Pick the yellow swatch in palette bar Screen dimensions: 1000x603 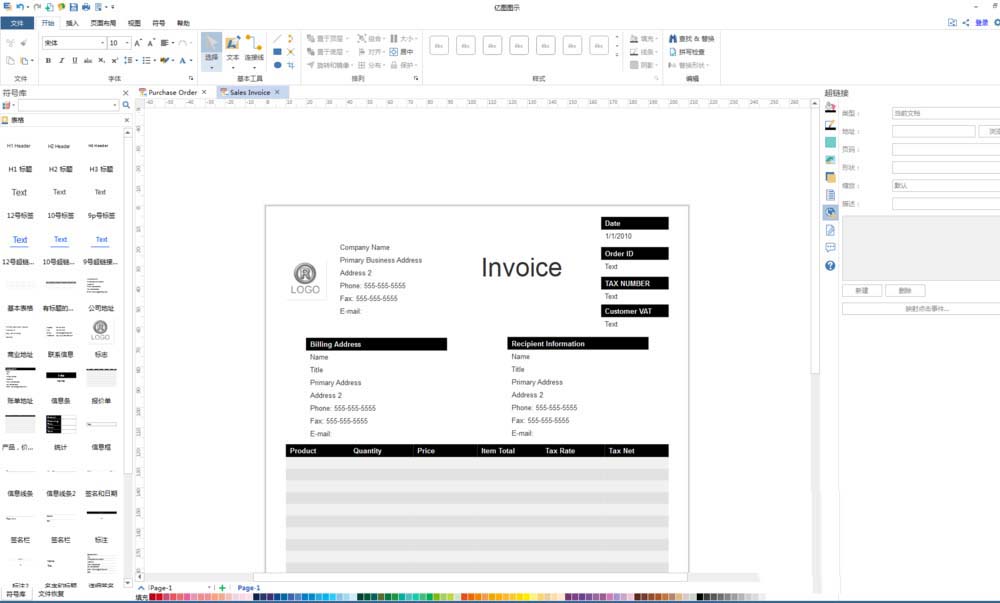526,597
